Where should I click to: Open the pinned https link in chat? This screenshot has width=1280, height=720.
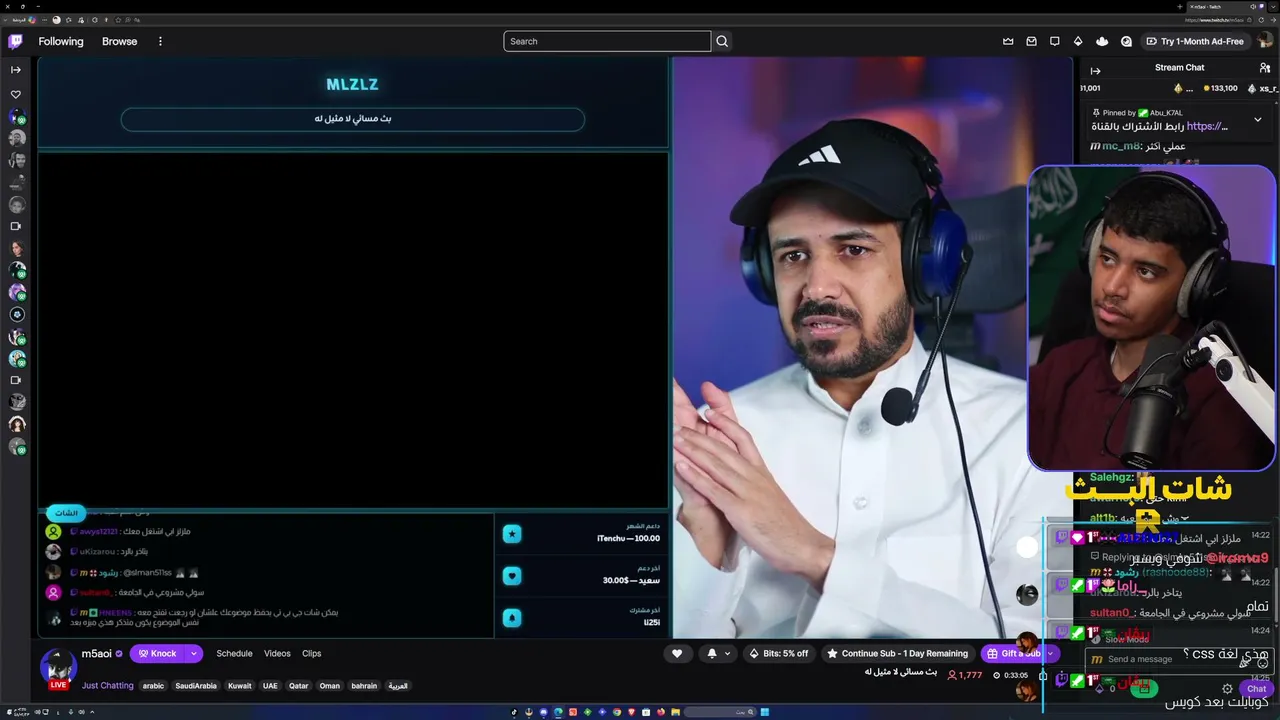click(x=1207, y=126)
